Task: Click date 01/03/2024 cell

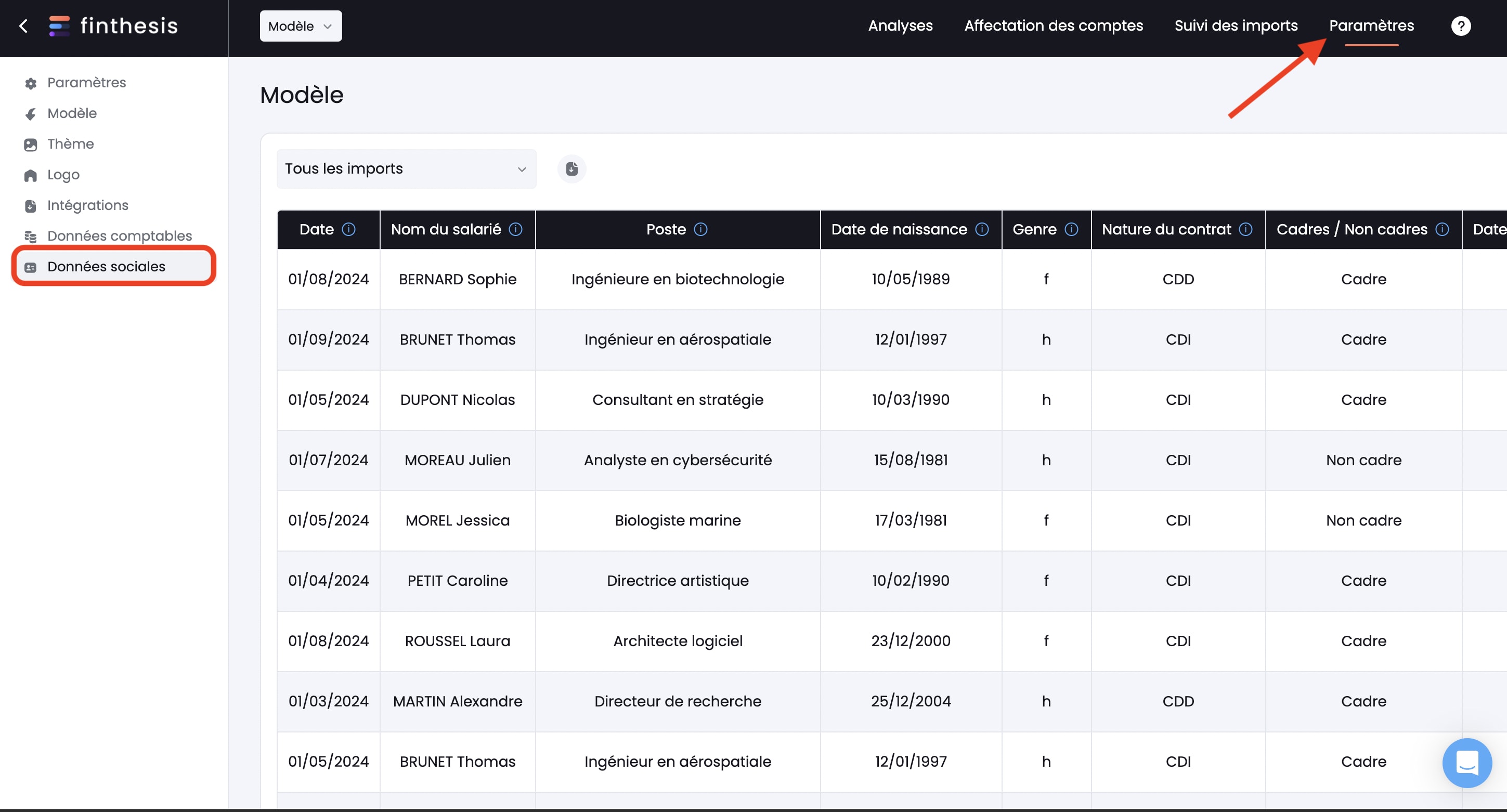Action: (328, 701)
